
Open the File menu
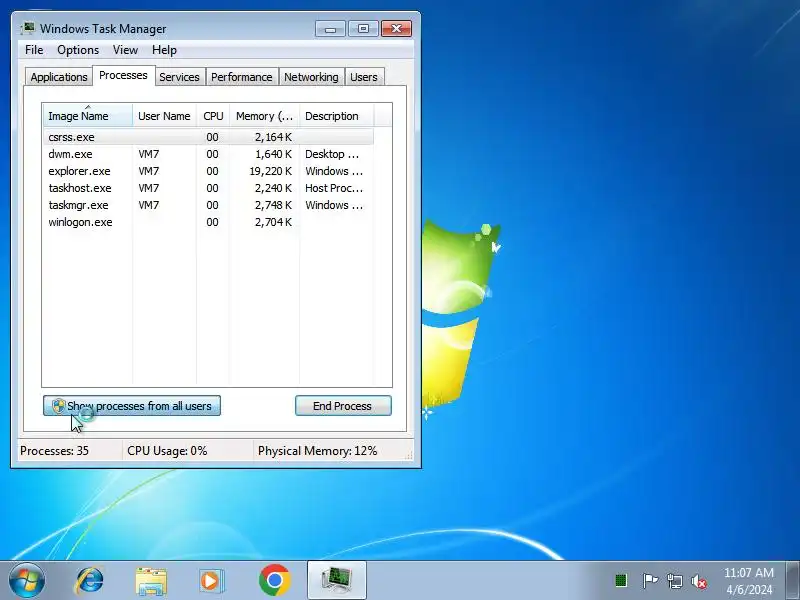(34, 50)
